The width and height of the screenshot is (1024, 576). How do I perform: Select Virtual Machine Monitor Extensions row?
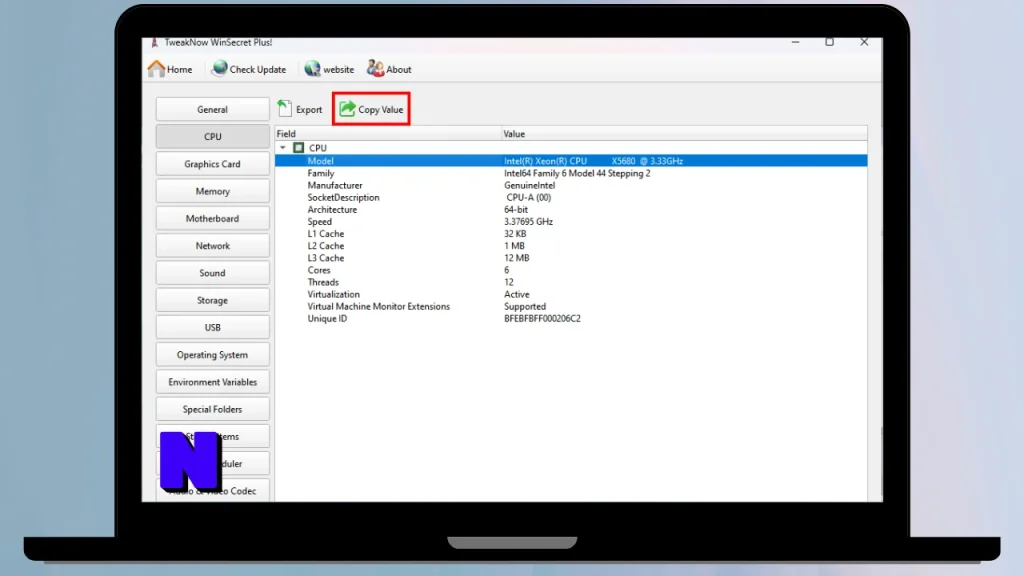(x=571, y=306)
